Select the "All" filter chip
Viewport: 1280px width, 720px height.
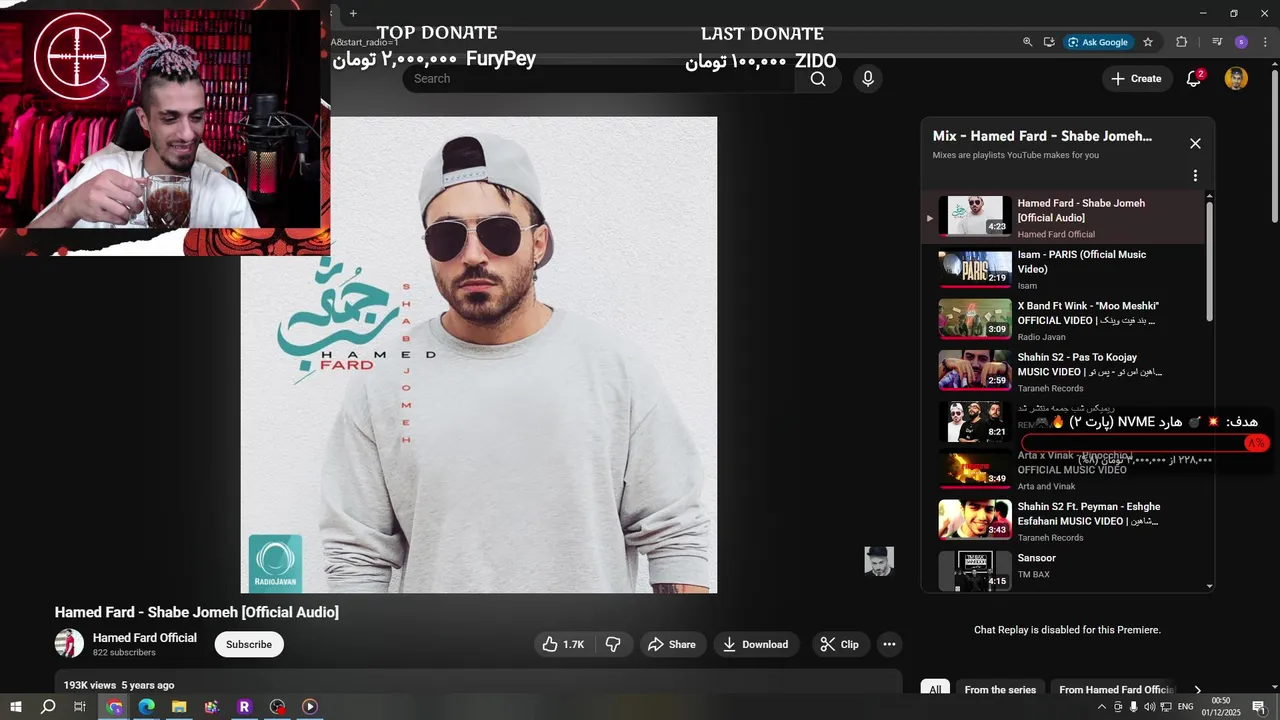(x=935, y=690)
